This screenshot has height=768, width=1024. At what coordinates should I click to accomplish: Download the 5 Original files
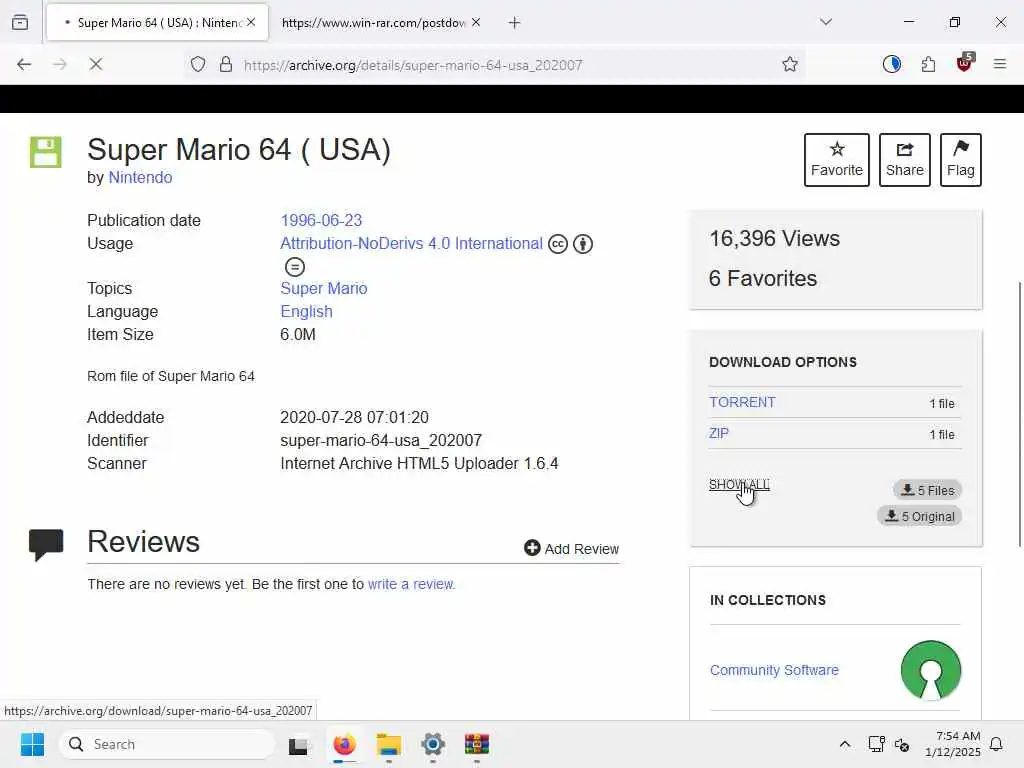(x=920, y=516)
